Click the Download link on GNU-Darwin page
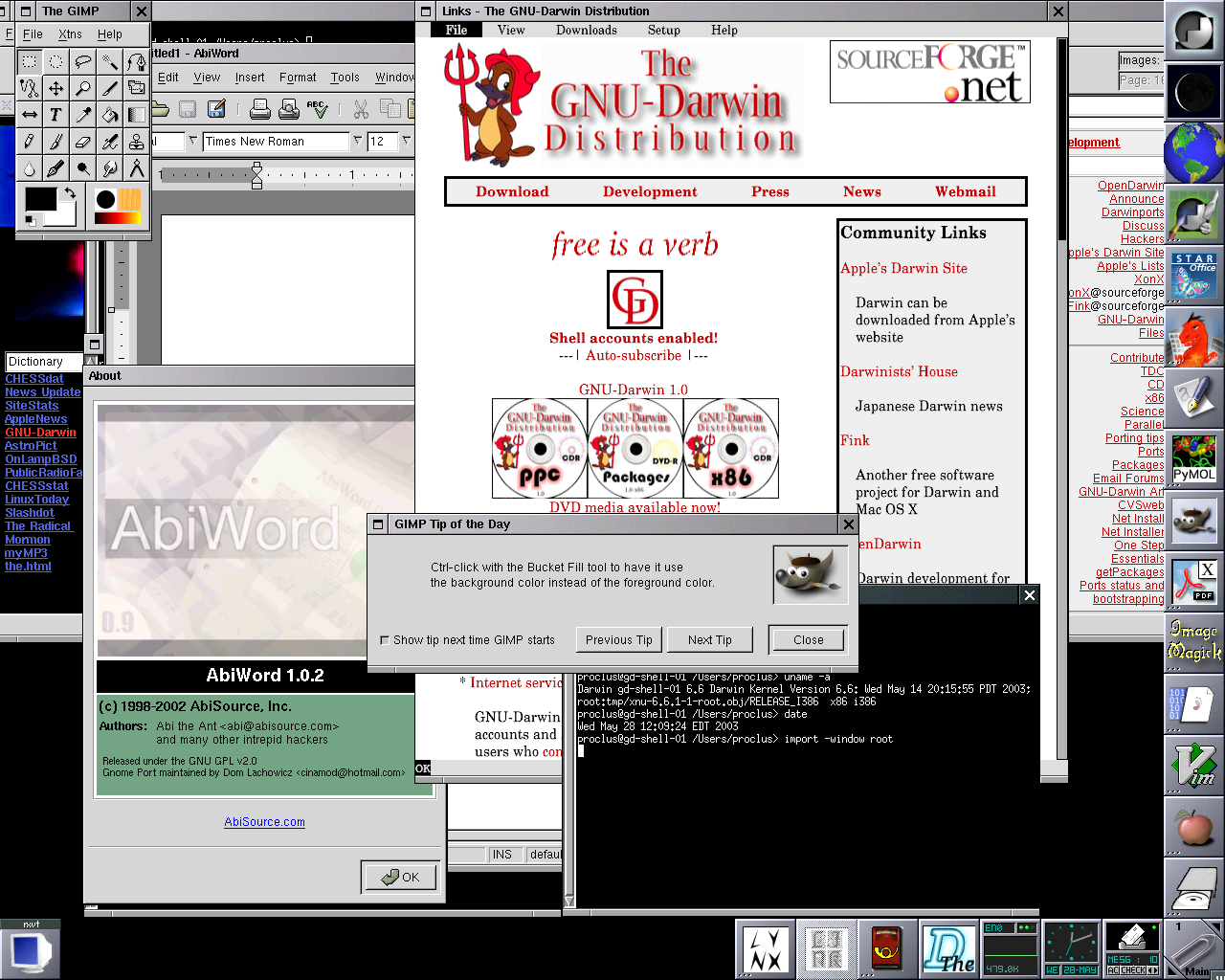 tap(512, 191)
